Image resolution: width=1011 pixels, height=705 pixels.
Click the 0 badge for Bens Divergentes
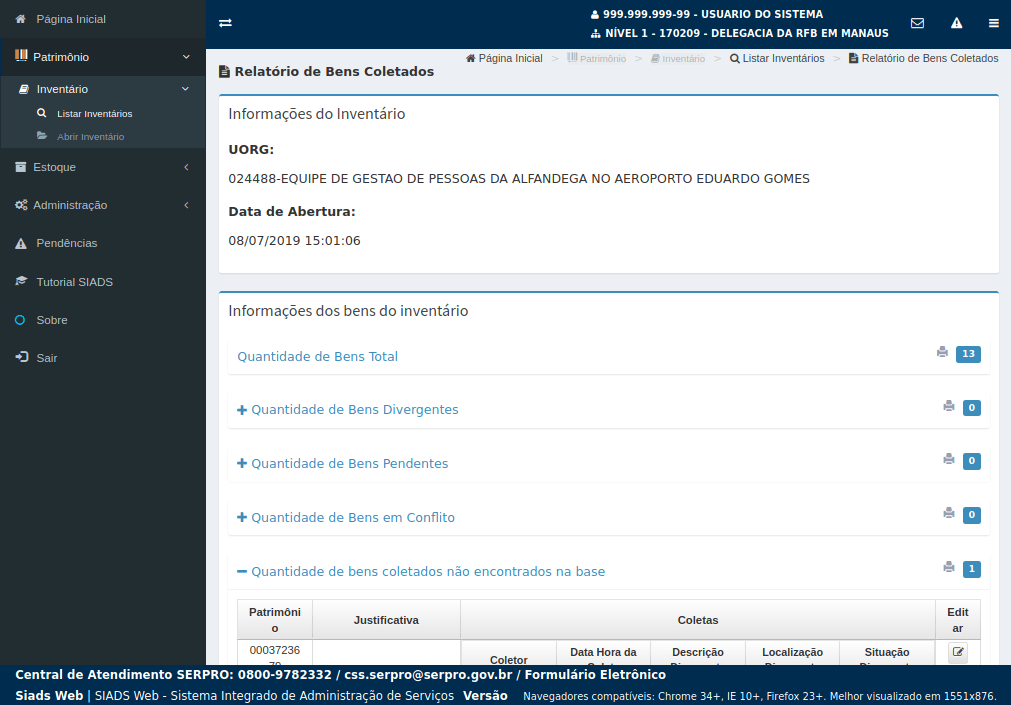pos(972,408)
